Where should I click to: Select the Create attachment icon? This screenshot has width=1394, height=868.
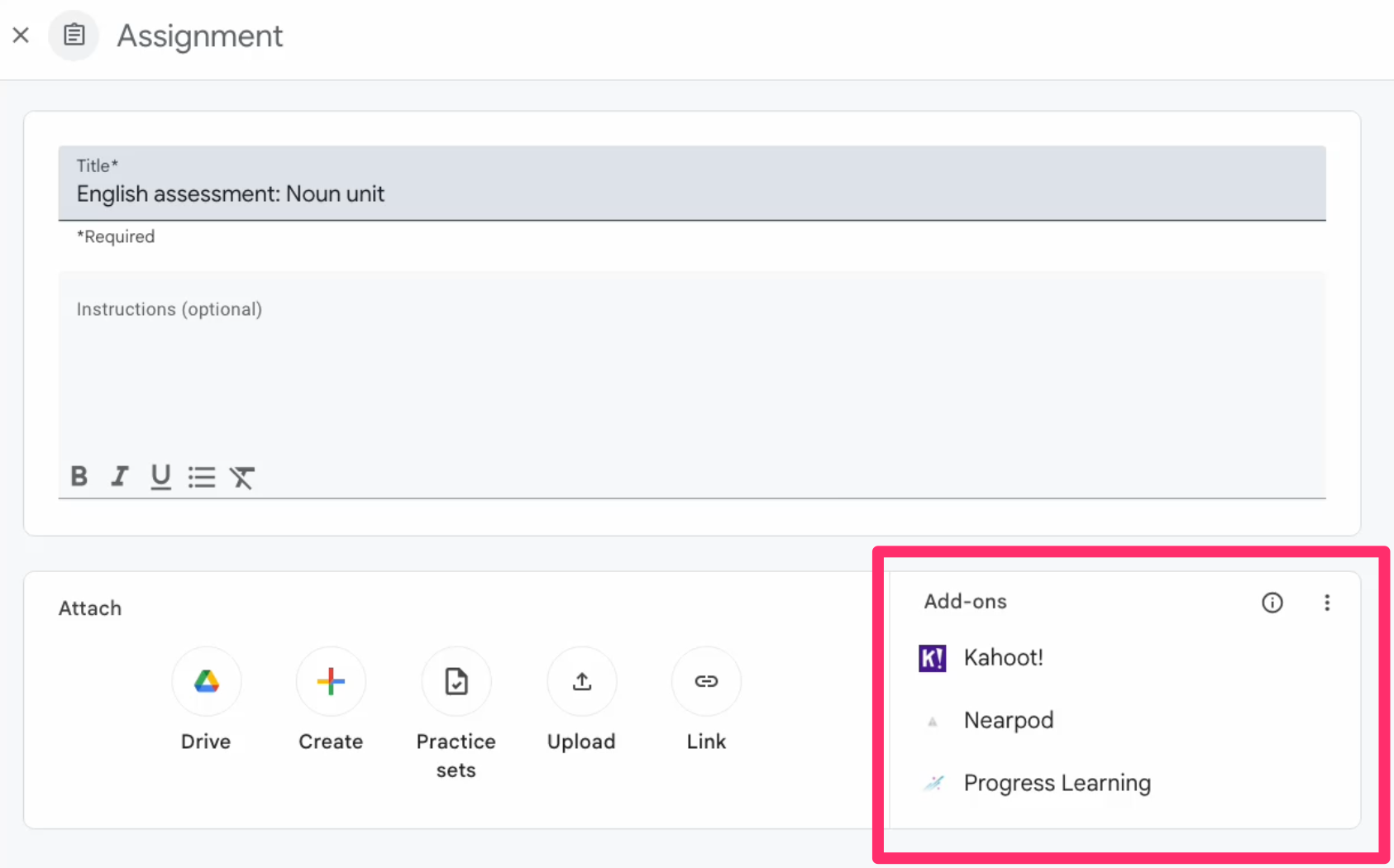(x=331, y=681)
